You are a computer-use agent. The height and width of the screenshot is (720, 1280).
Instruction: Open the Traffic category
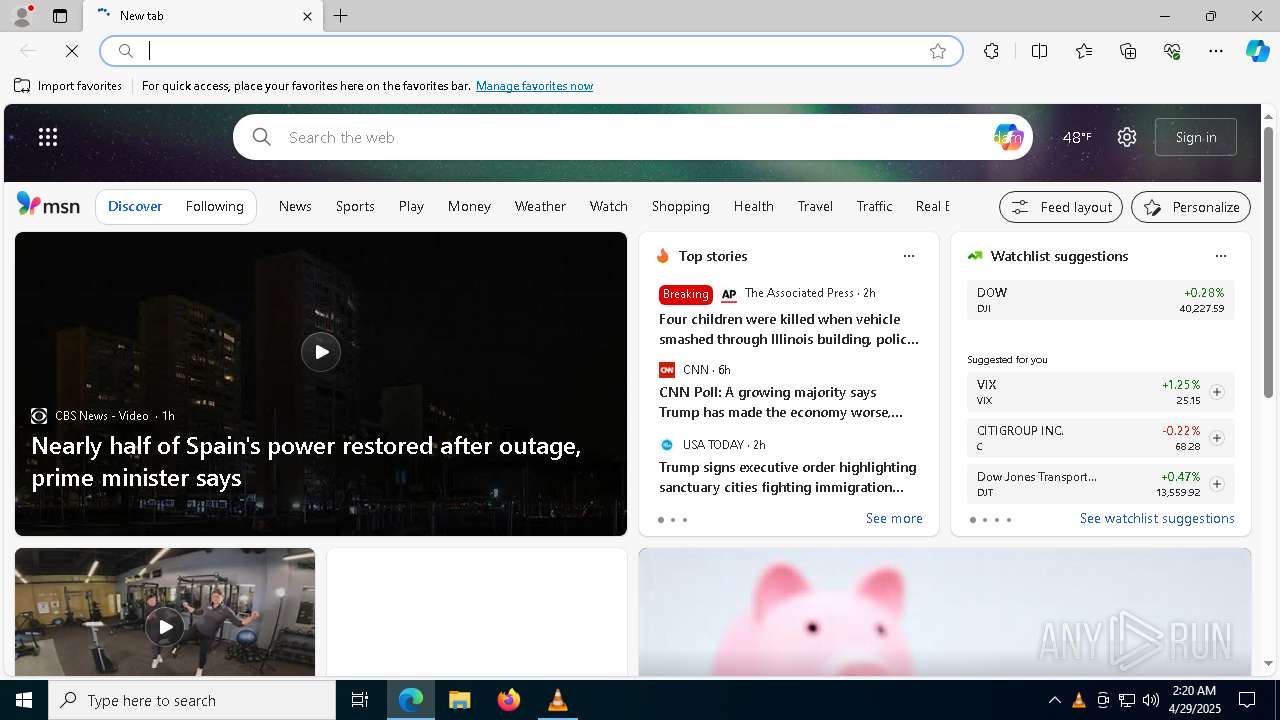(x=874, y=206)
